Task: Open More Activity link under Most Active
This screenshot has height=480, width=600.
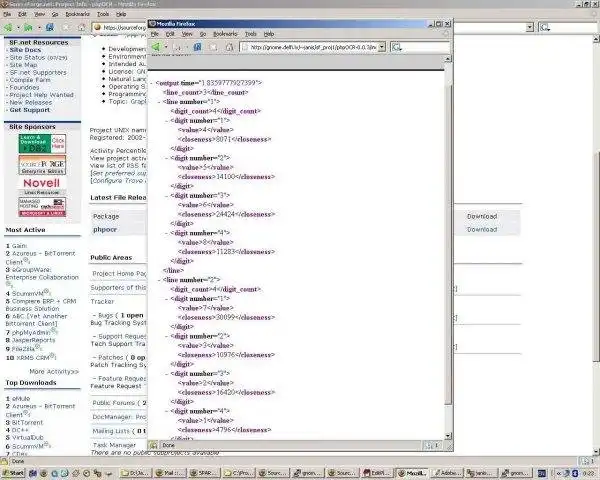Action: [x=54, y=372]
